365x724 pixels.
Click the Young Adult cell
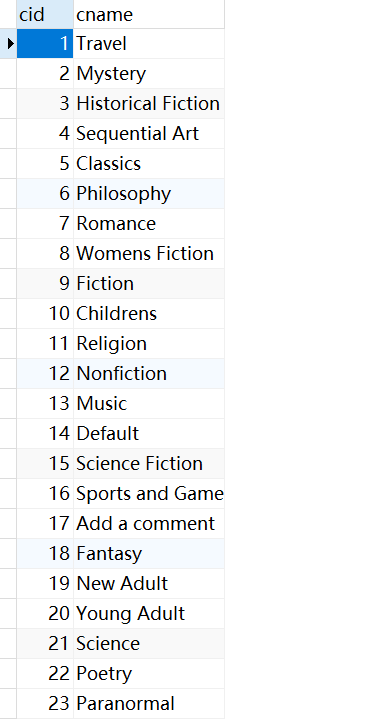click(149, 614)
